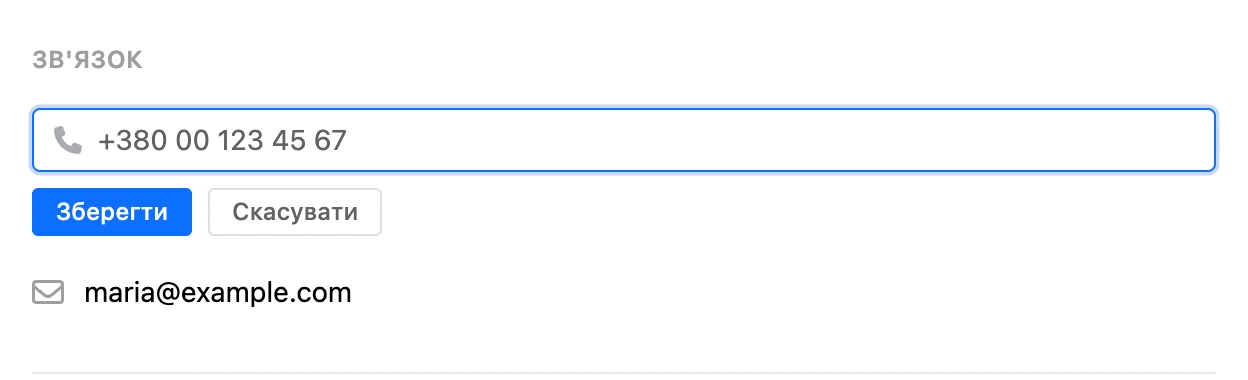
Task: Click the blue Зберегти button
Action: coord(112,212)
